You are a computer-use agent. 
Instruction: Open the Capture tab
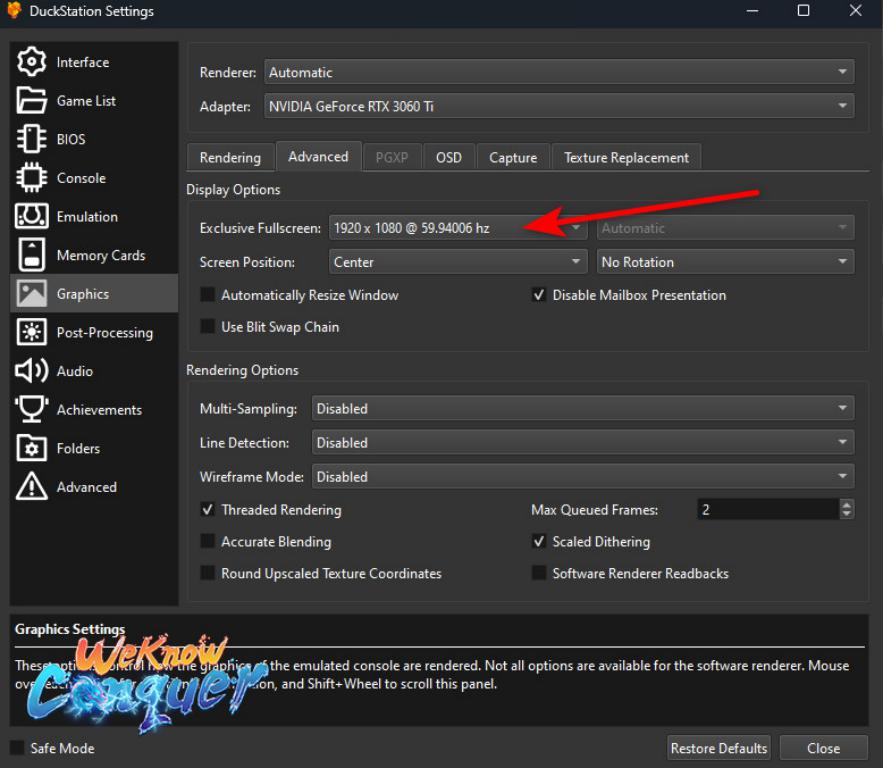pyautogui.click(x=513, y=157)
